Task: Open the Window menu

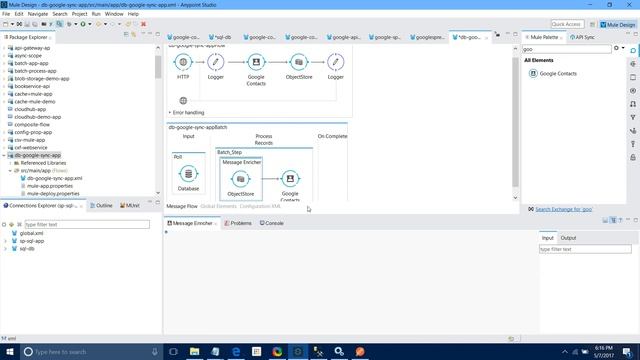Action: [114, 14]
